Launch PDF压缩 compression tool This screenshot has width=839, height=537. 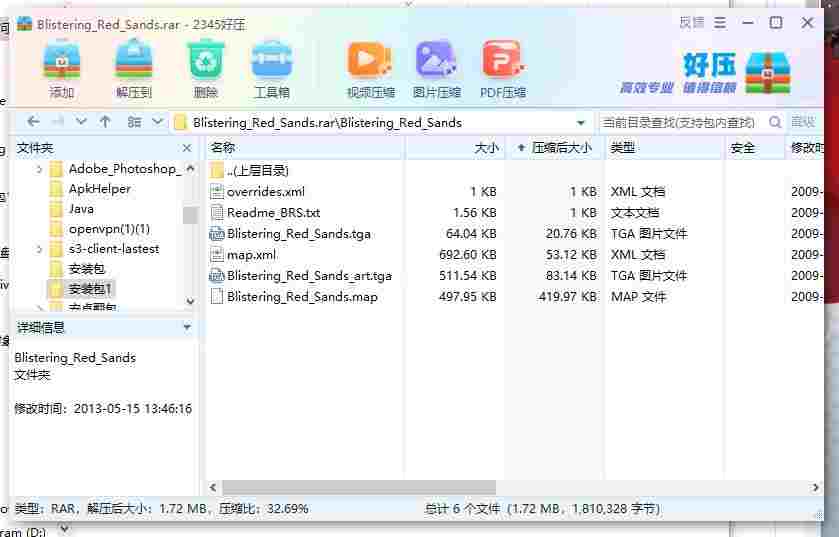coord(503,60)
